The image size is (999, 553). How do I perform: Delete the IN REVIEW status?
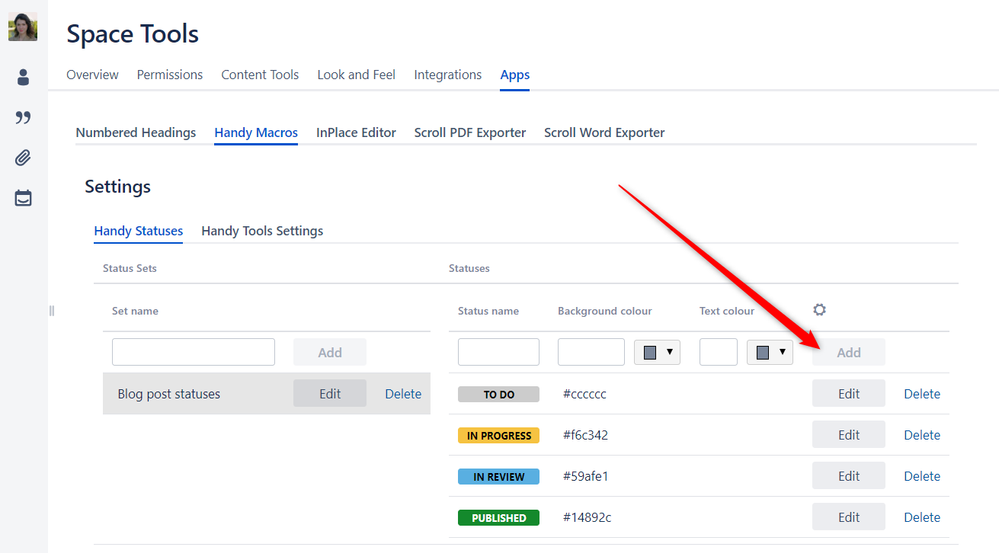922,476
